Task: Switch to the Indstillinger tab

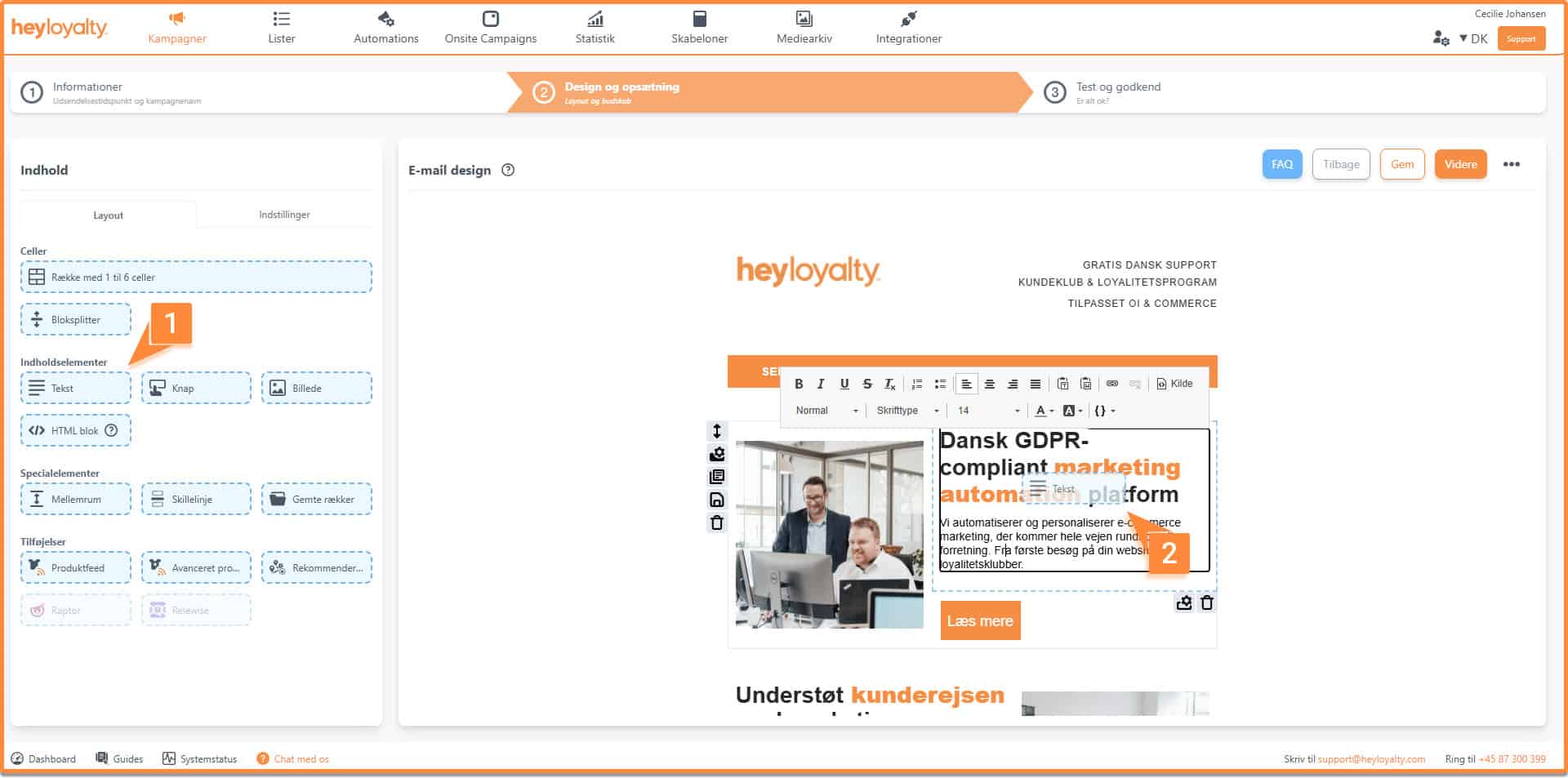Action: click(x=284, y=215)
